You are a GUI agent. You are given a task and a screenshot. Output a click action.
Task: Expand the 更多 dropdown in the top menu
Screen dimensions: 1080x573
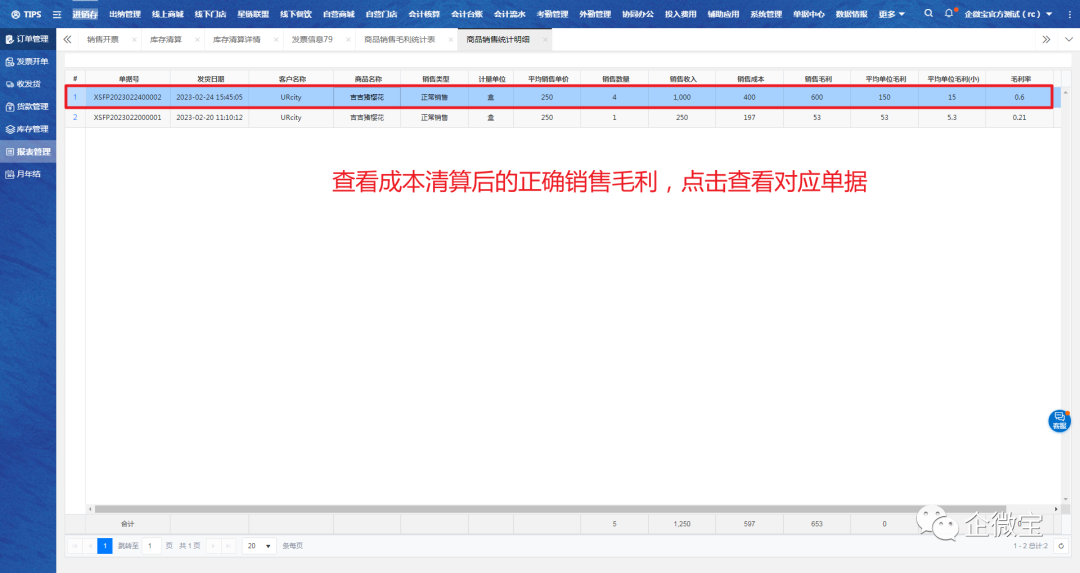(891, 14)
